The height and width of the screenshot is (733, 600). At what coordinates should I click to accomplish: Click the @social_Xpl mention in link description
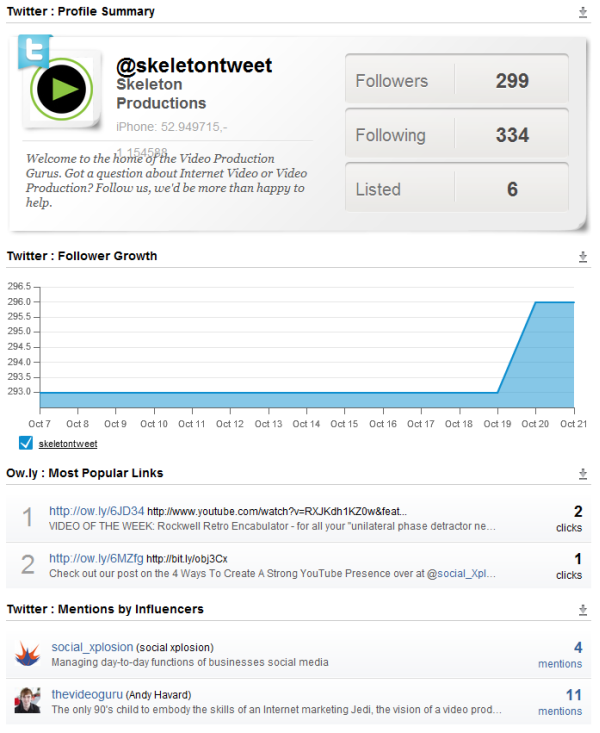click(461, 574)
